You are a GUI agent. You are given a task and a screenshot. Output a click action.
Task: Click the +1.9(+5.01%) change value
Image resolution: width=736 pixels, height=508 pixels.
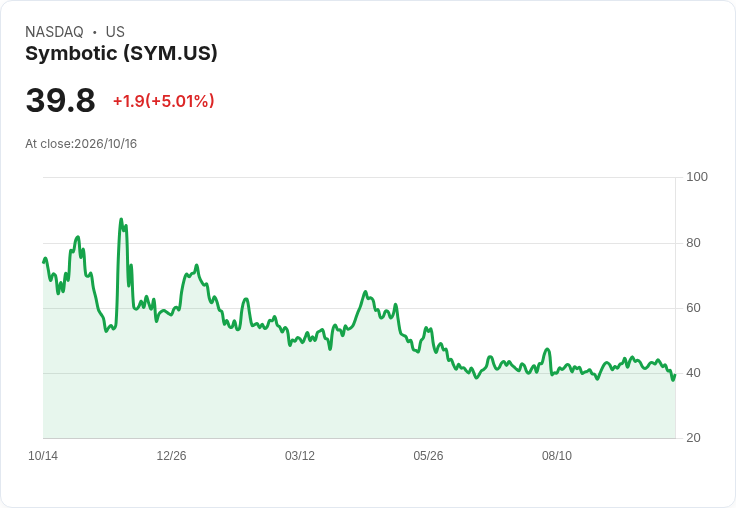click(x=163, y=101)
